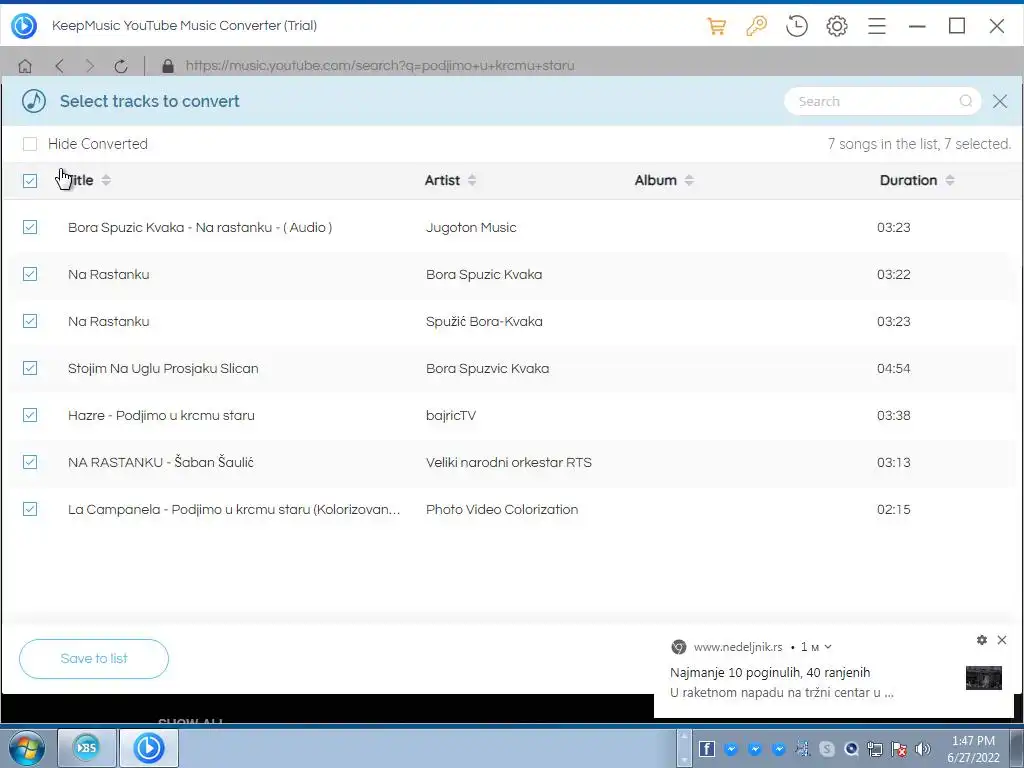Go to the browser home icon
The image size is (1024, 768).
click(25, 66)
